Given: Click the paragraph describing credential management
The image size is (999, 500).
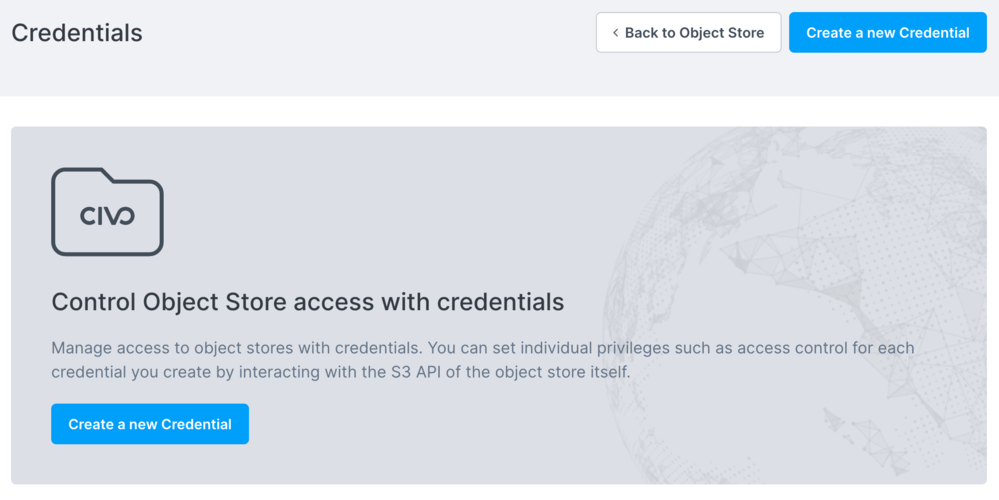Looking at the screenshot, I should [482, 360].
